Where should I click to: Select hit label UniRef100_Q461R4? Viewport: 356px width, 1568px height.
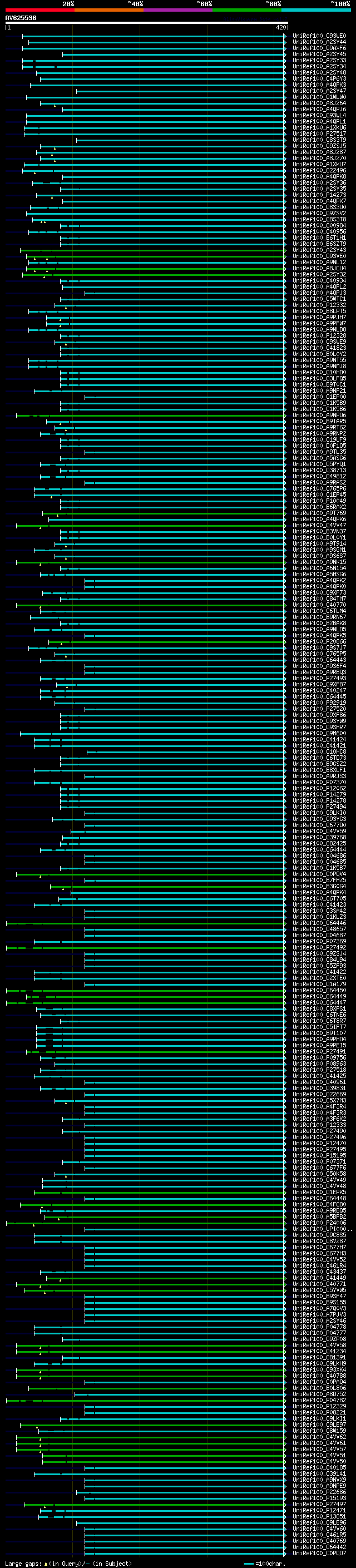pos(319,1265)
